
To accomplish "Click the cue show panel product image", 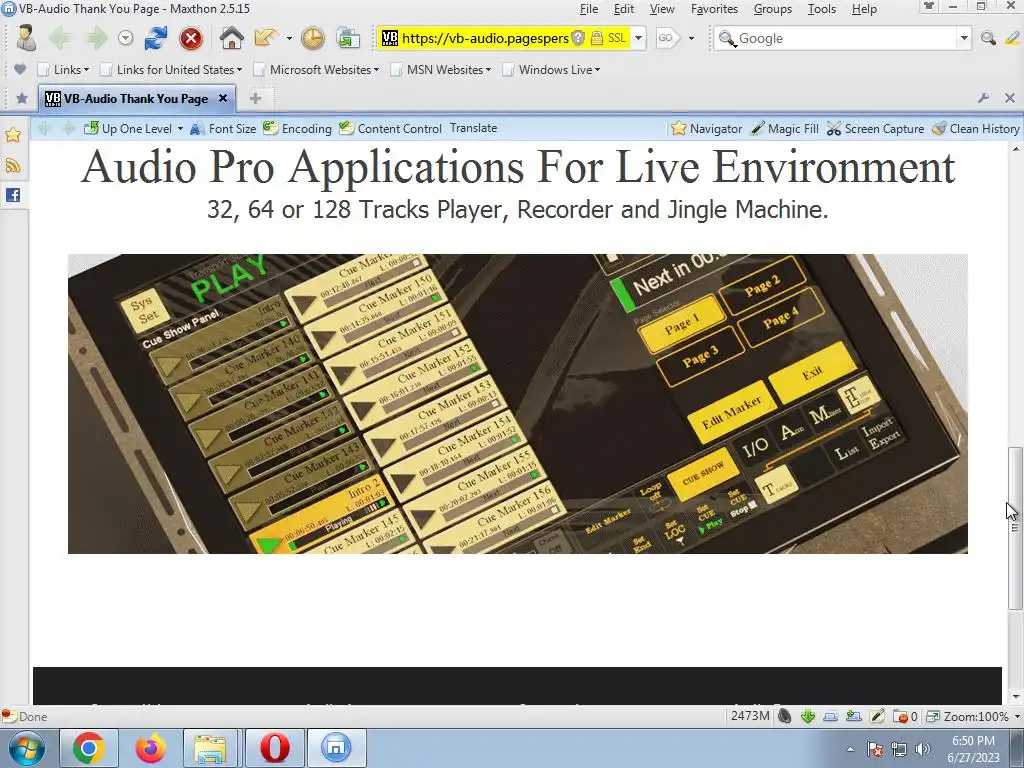I will click(x=518, y=404).
